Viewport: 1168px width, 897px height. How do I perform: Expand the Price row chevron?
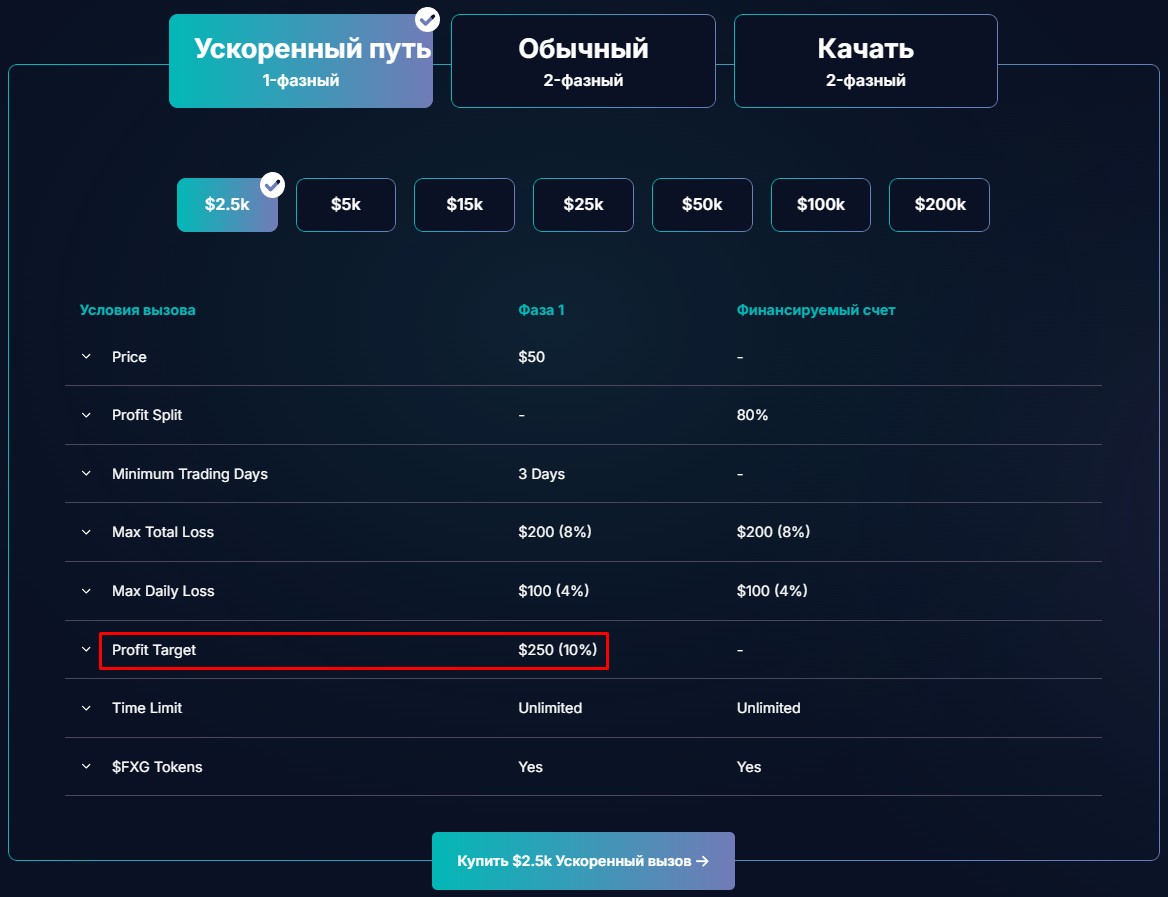86,357
